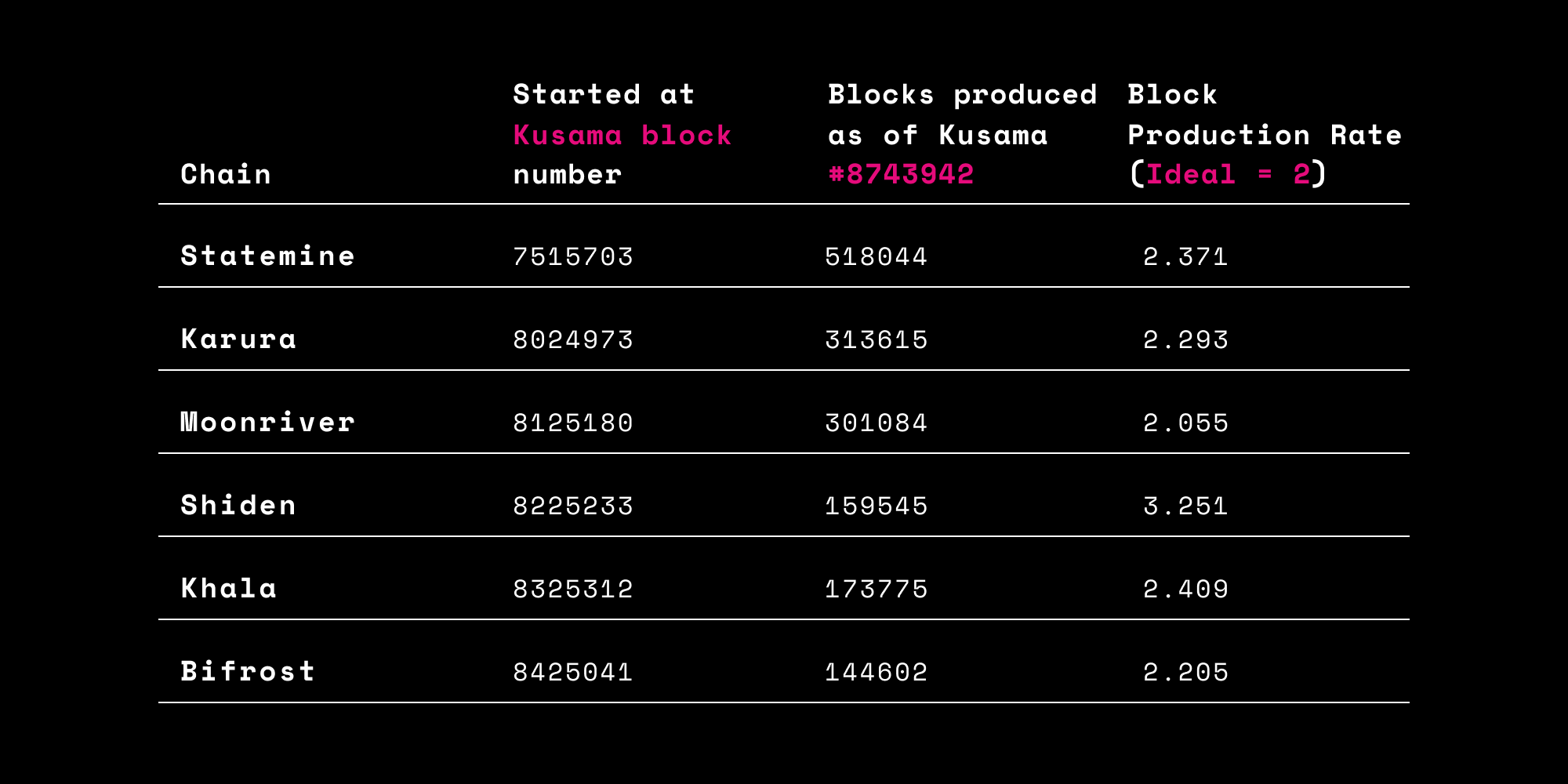Click the Karura chain name
Screen dimensions: 1568x784
pyautogui.click(x=238, y=339)
